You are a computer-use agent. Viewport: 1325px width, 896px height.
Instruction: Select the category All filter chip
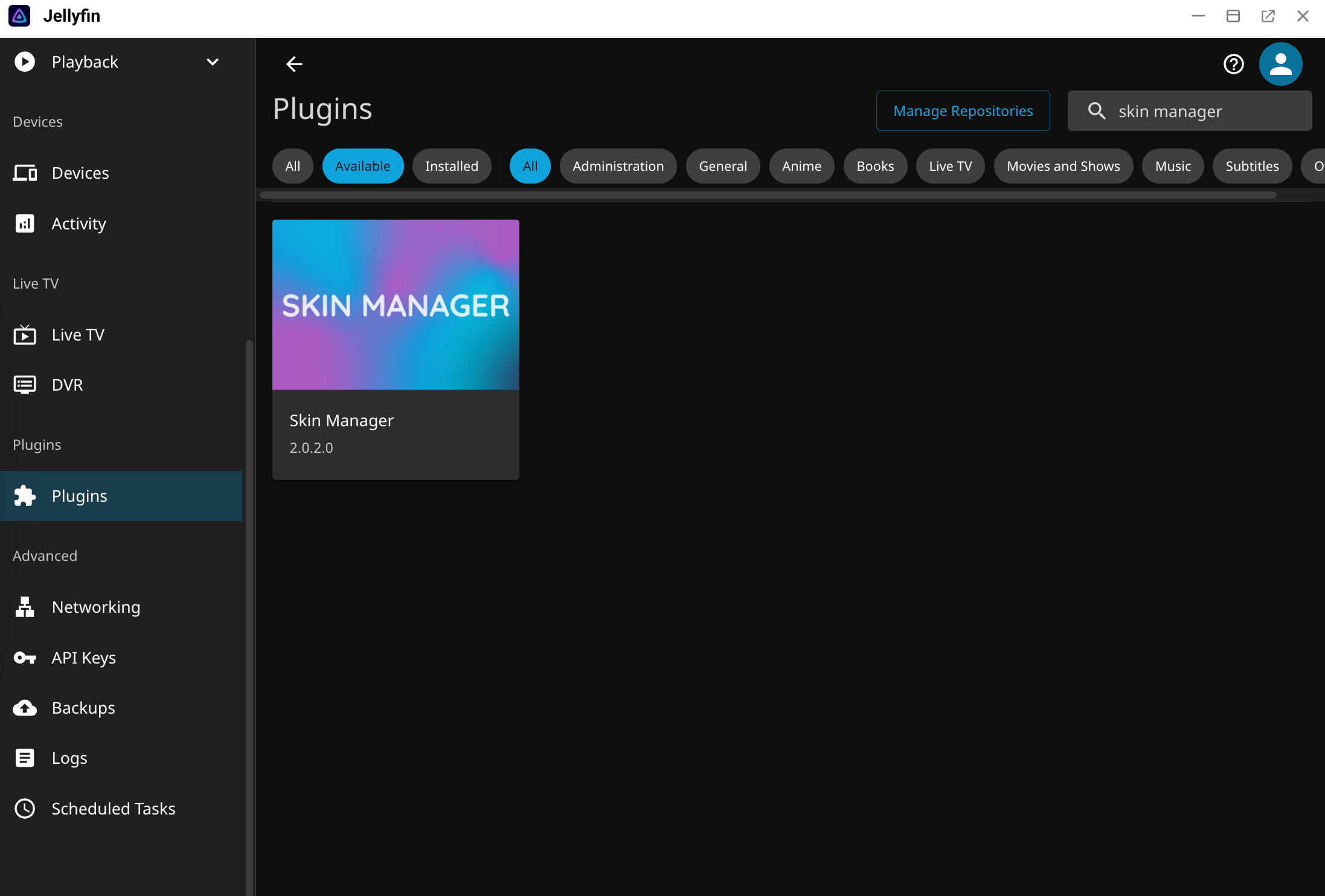(530, 166)
